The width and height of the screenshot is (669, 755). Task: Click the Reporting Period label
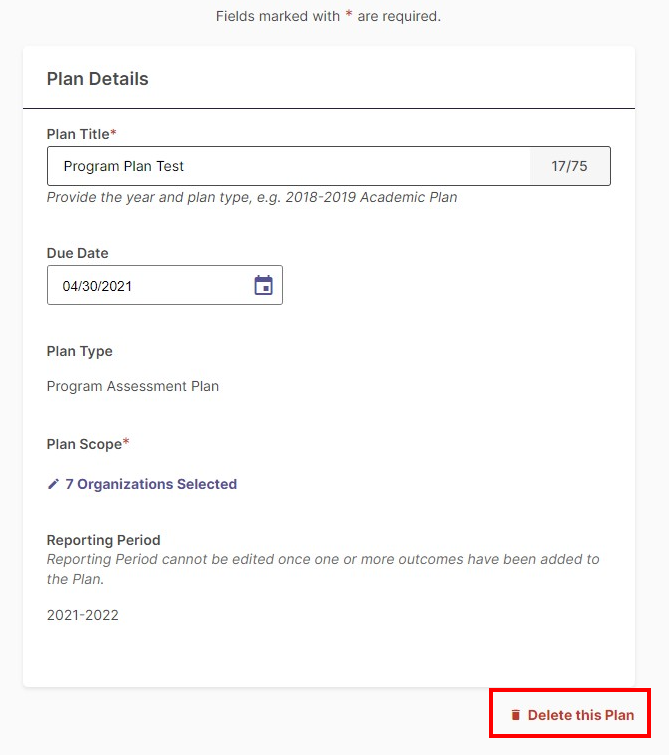[104, 540]
